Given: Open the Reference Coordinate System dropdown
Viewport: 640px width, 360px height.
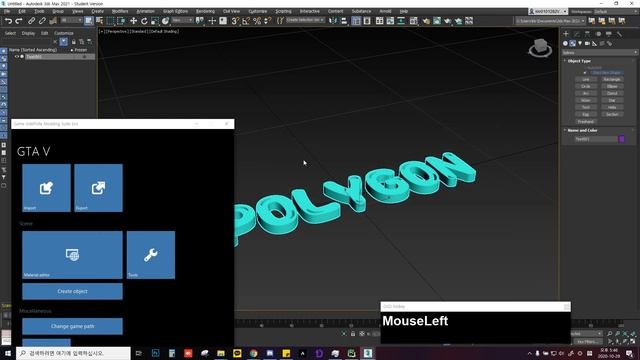Looking at the screenshot, I should coord(182,20).
